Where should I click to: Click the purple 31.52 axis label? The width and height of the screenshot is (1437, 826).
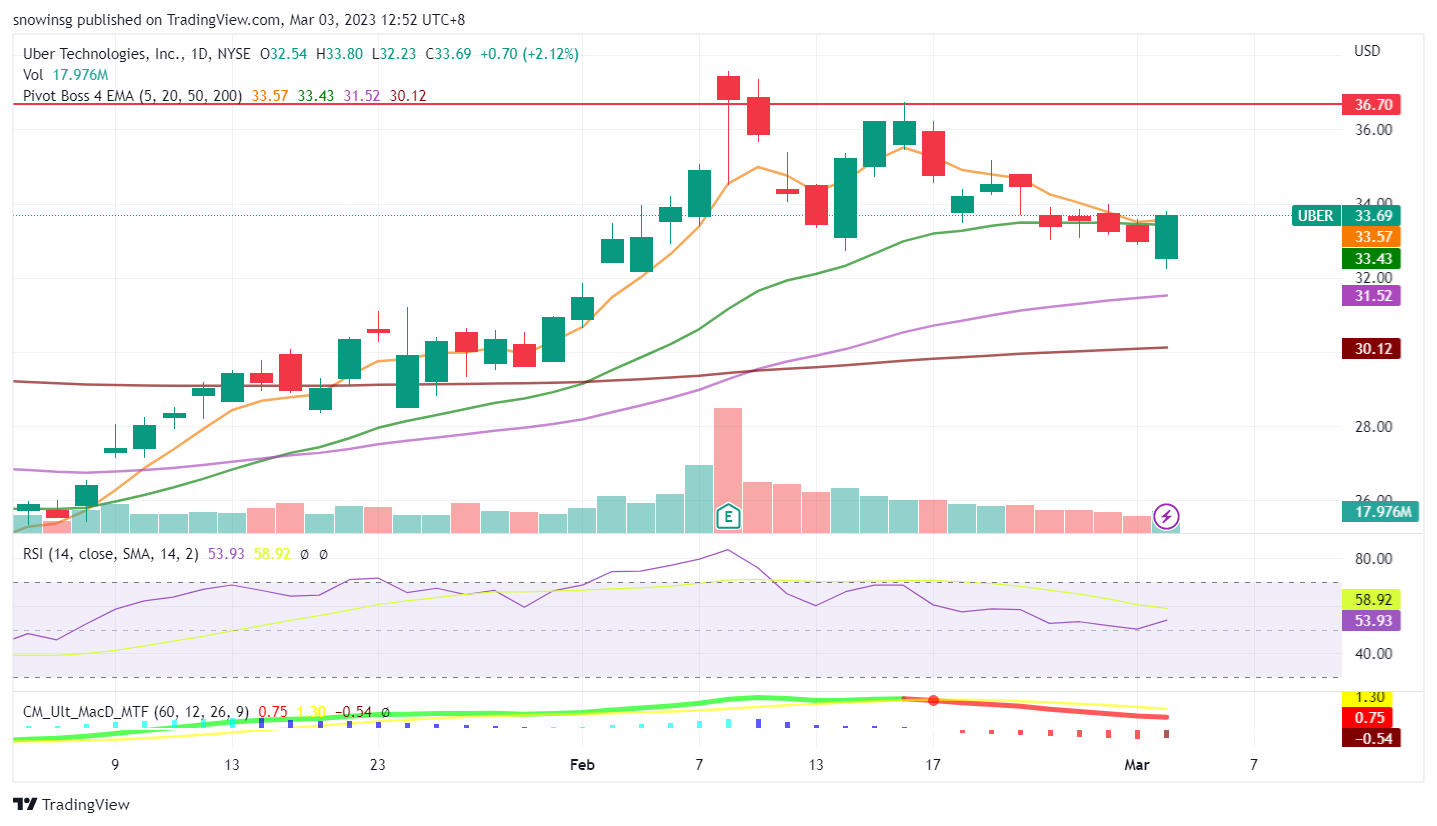click(1371, 295)
